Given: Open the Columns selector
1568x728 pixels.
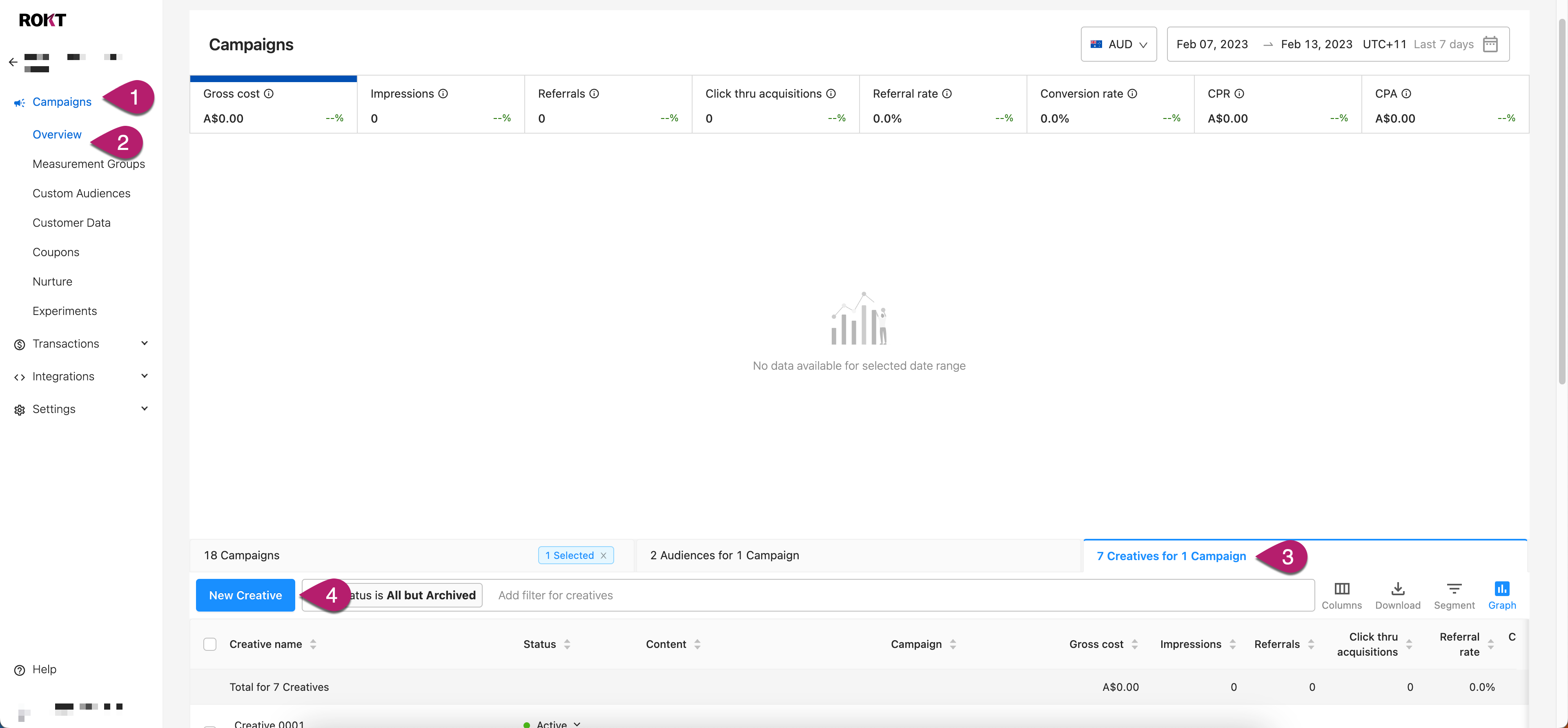Looking at the screenshot, I should (1341, 595).
